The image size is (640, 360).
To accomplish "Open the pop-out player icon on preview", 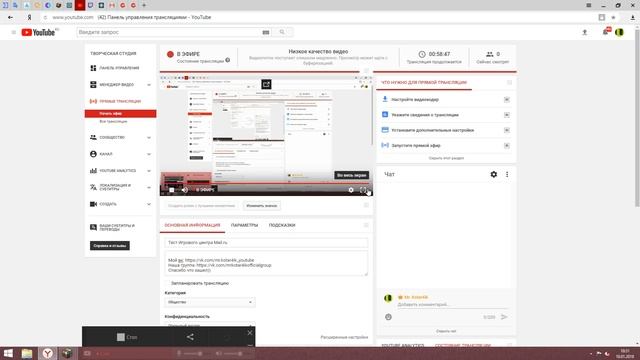I will (266, 84).
